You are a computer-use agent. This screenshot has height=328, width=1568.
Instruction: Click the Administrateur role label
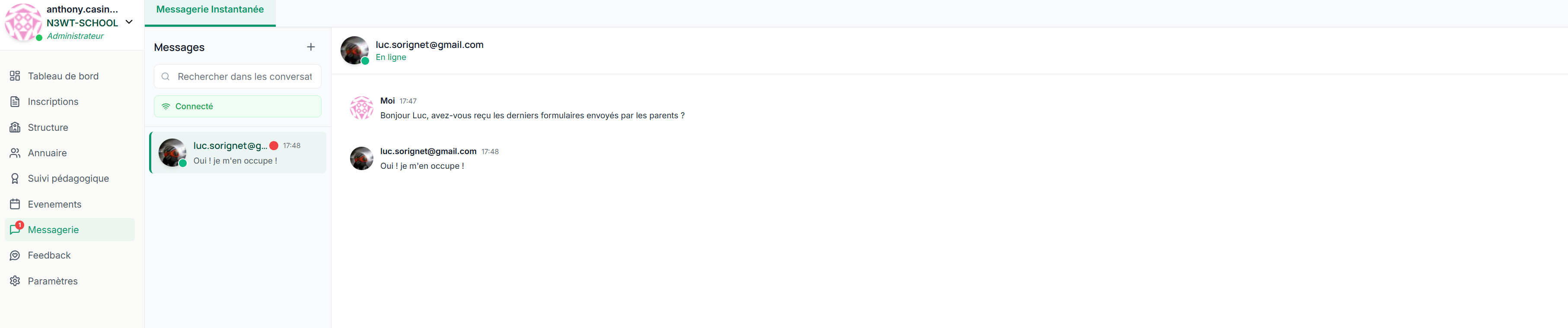click(x=75, y=36)
